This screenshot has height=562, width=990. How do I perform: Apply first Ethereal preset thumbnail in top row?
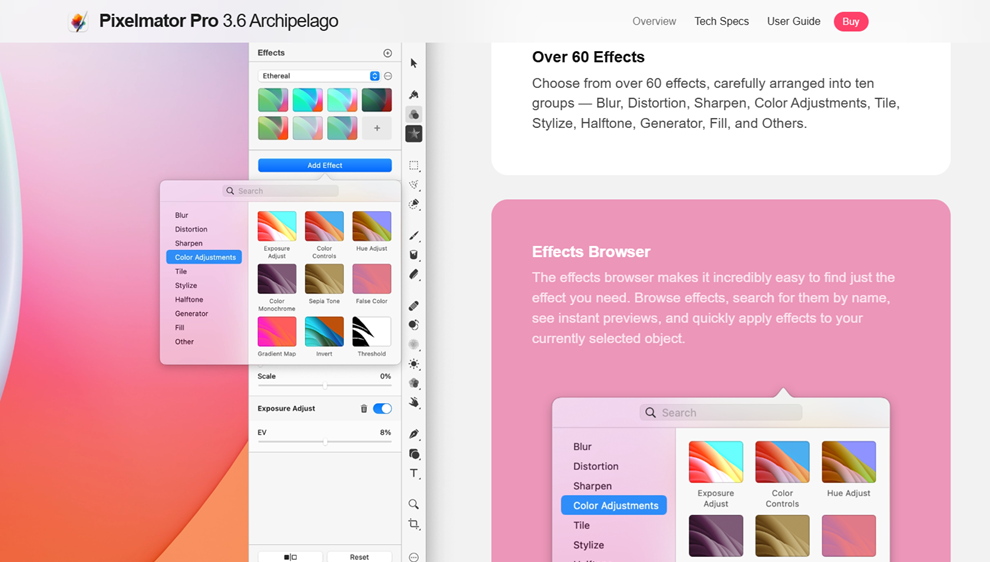273,100
